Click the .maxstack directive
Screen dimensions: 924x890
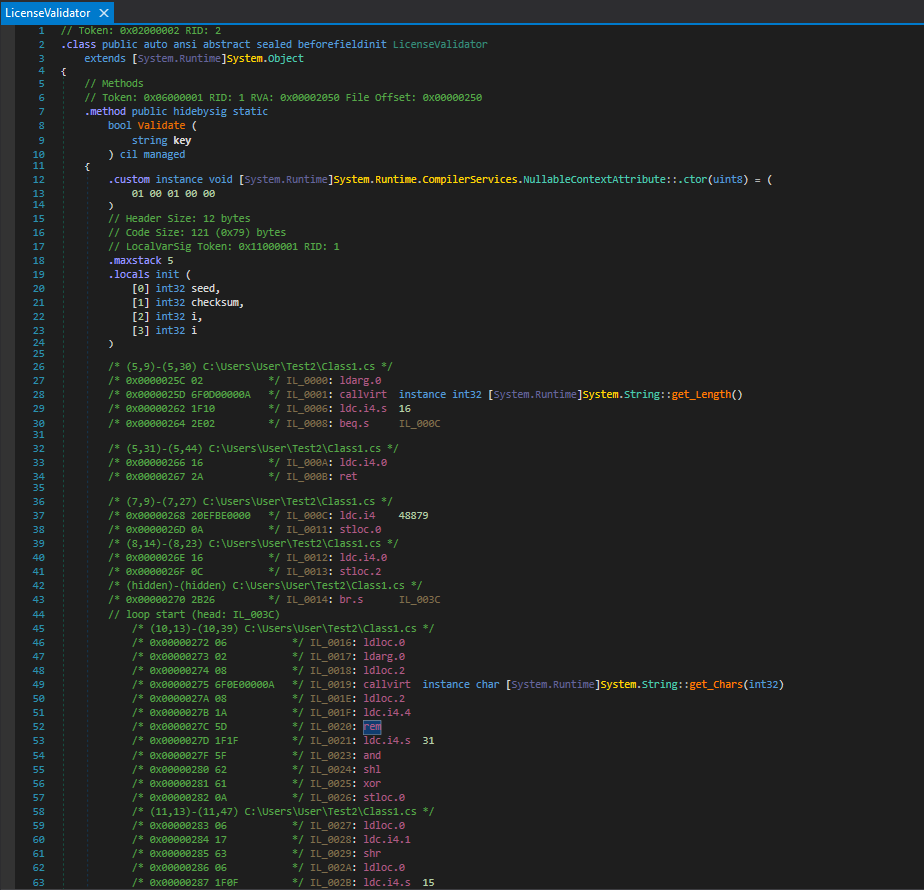pos(135,261)
